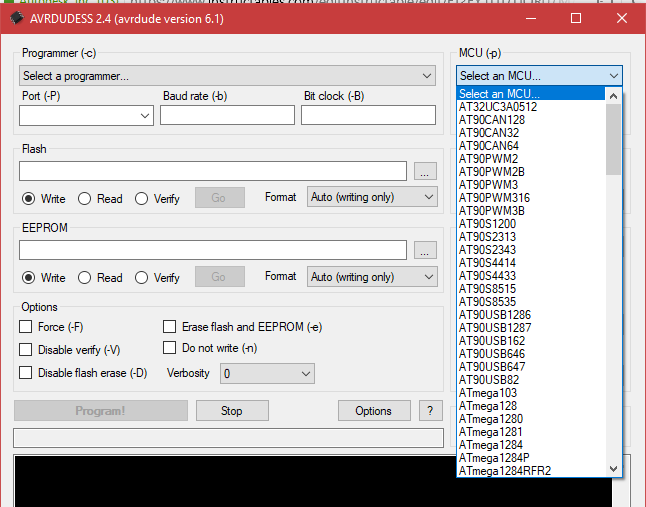Open the Flash Format dropdown

(372, 197)
